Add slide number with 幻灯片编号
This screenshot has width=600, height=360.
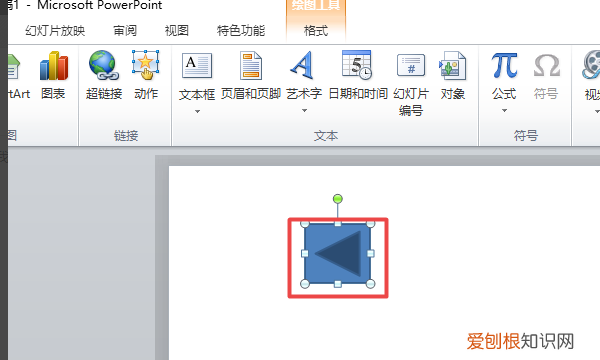[x=411, y=65]
